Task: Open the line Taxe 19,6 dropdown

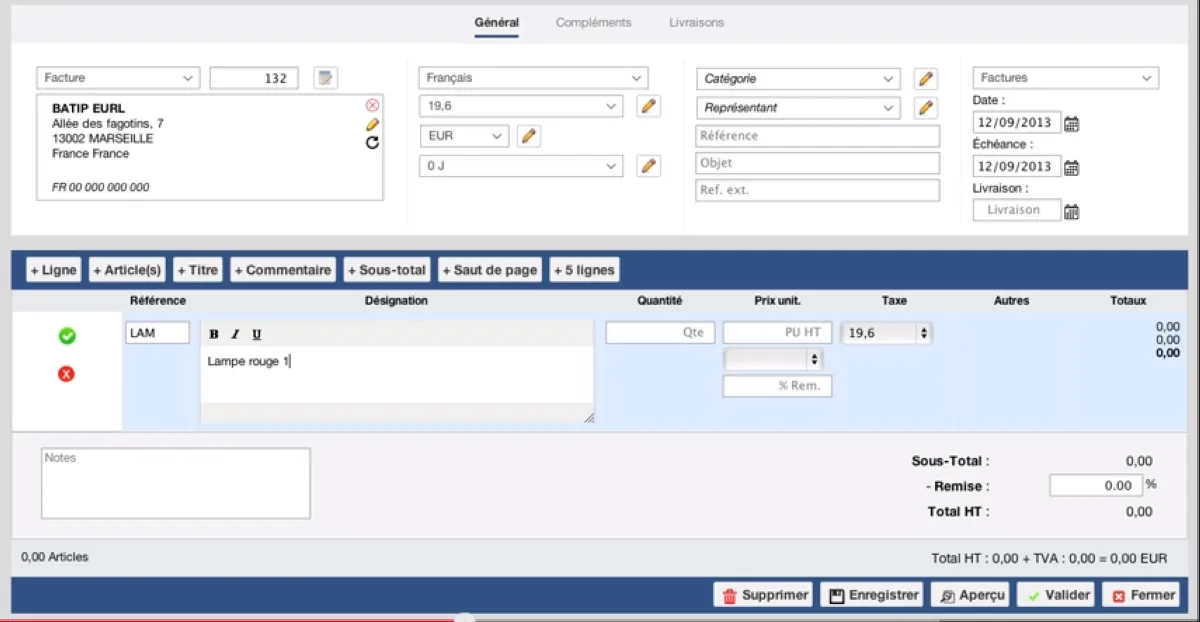Action: [x=887, y=333]
